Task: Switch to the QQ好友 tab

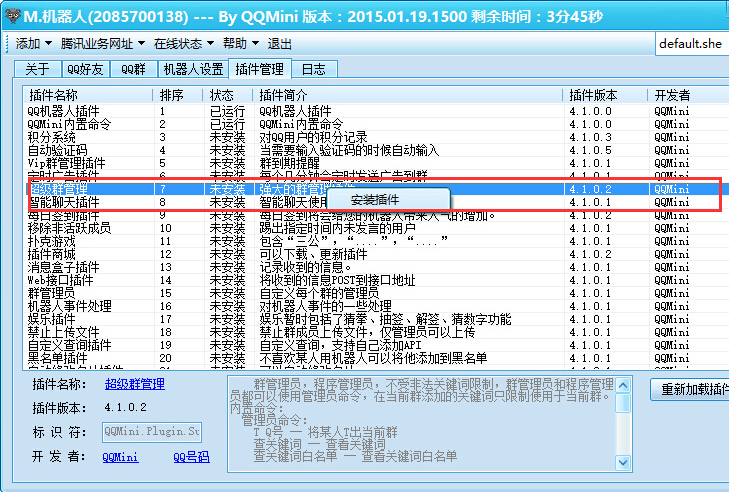Action: (84, 69)
